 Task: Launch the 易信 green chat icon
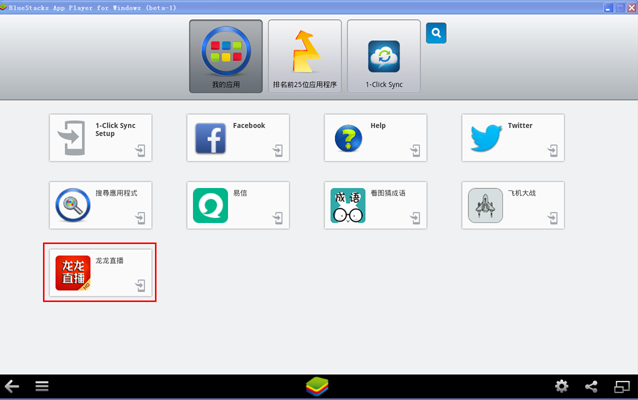(x=210, y=205)
